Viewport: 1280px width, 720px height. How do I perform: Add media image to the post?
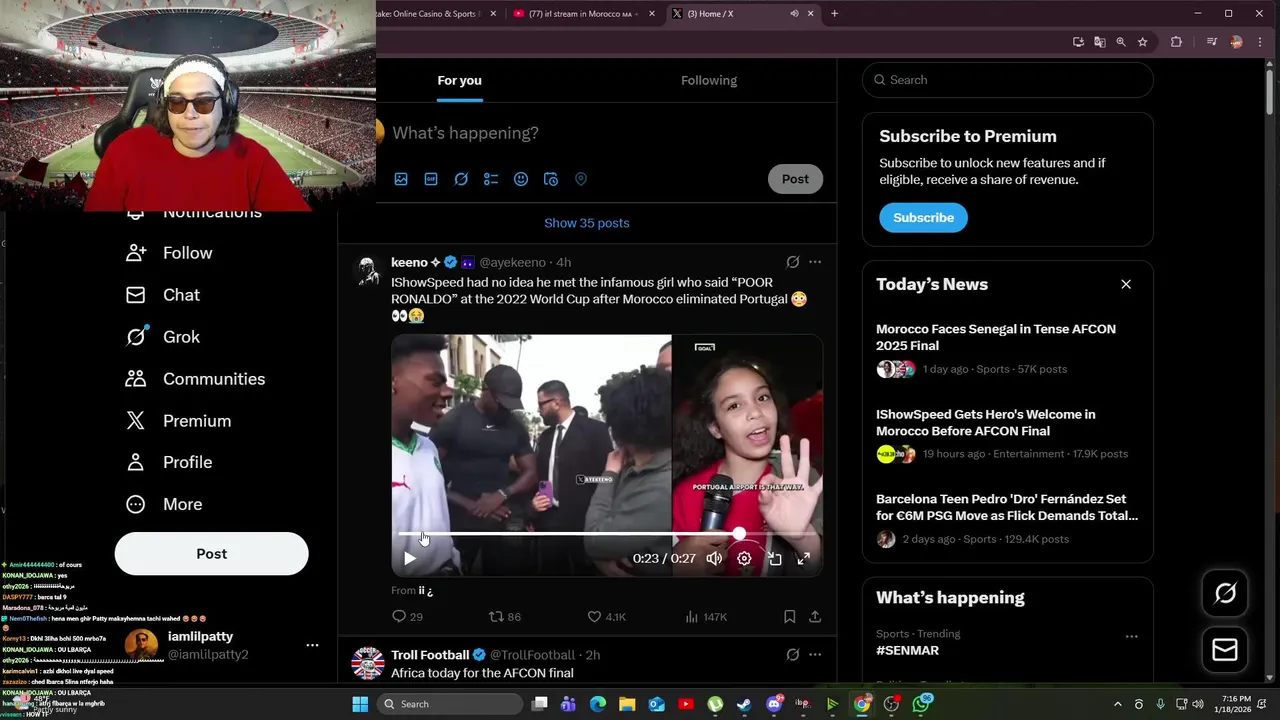coord(401,179)
